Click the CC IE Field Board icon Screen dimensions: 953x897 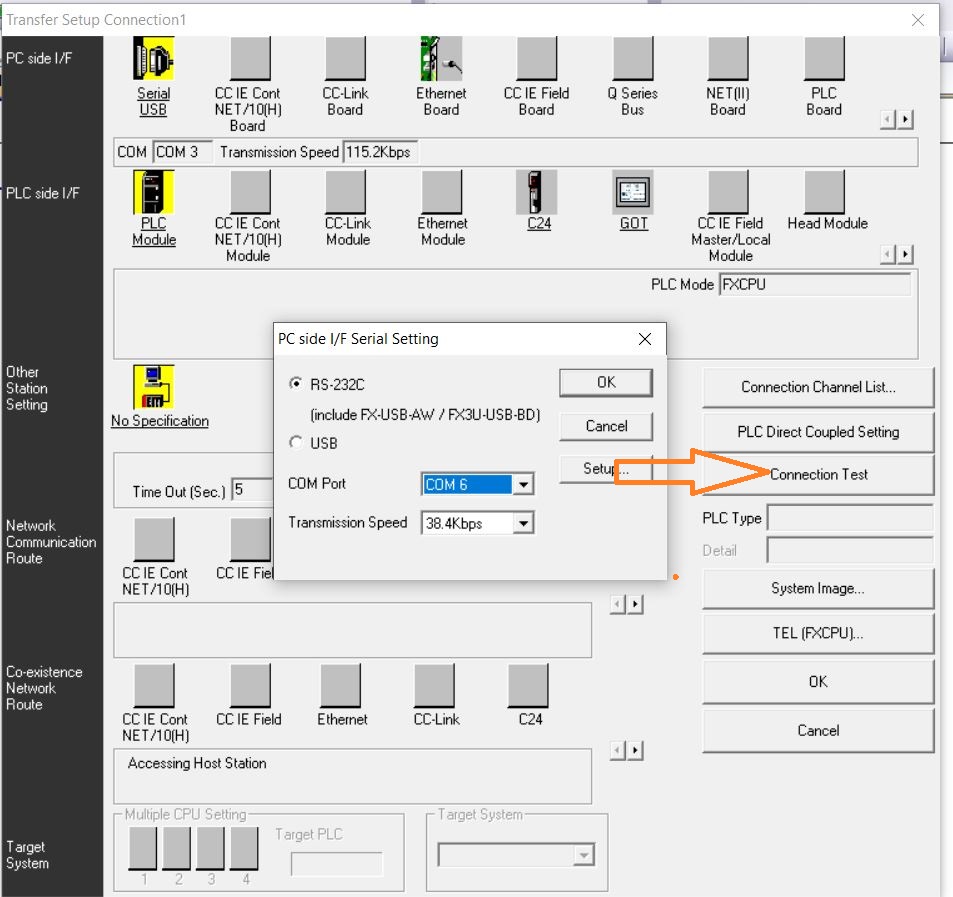pyautogui.click(x=536, y=60)
